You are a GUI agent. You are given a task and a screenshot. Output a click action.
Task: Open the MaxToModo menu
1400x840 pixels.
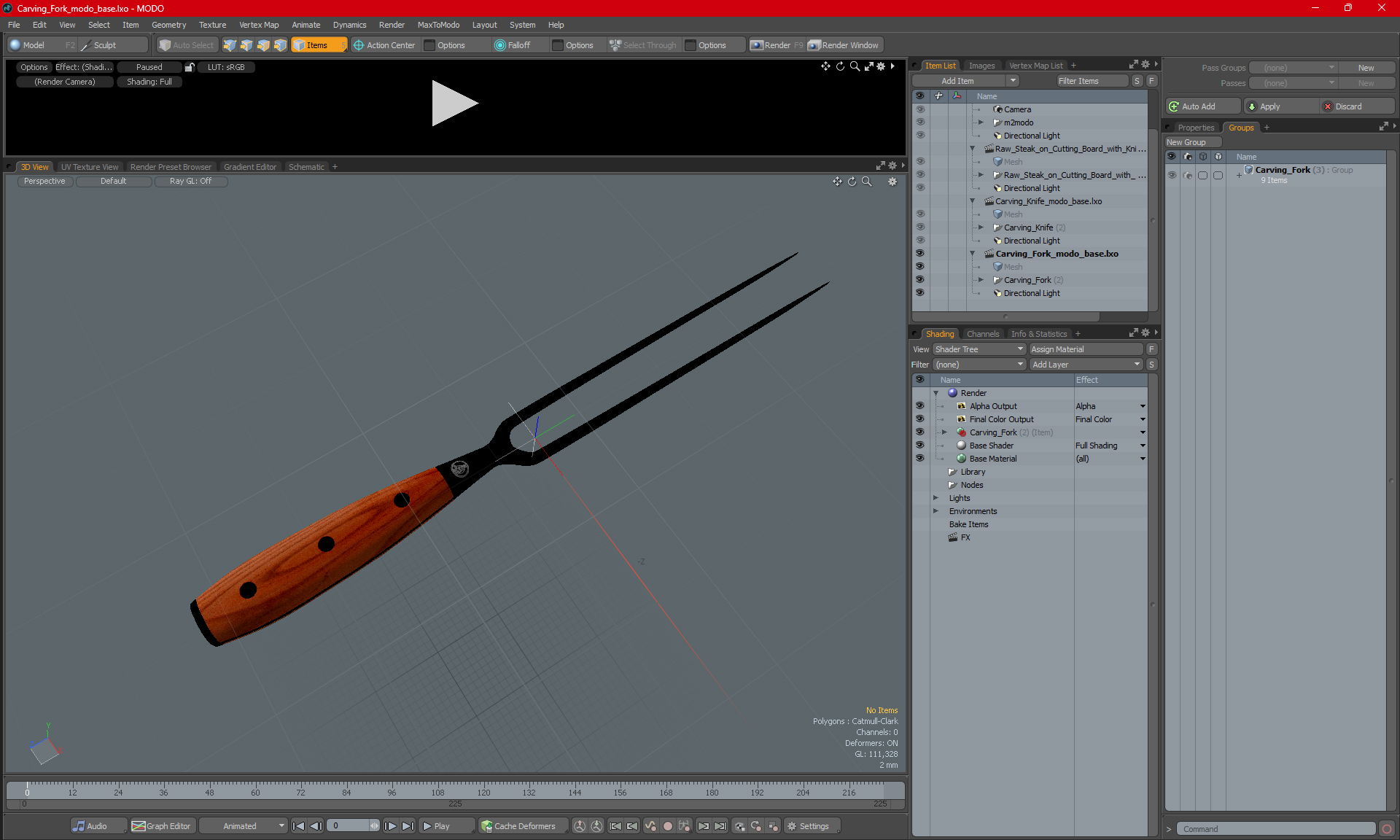click(x=438, y=25)
